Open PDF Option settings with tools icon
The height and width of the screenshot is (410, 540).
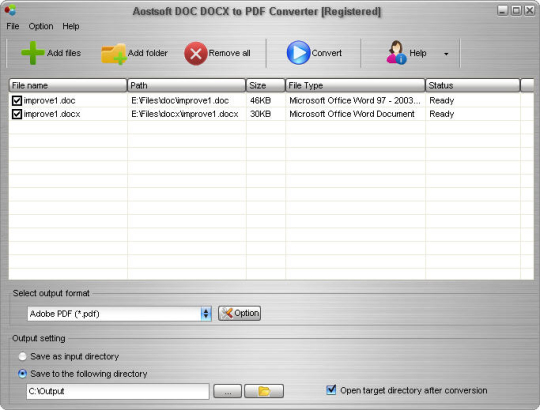(x=239, y=313)
